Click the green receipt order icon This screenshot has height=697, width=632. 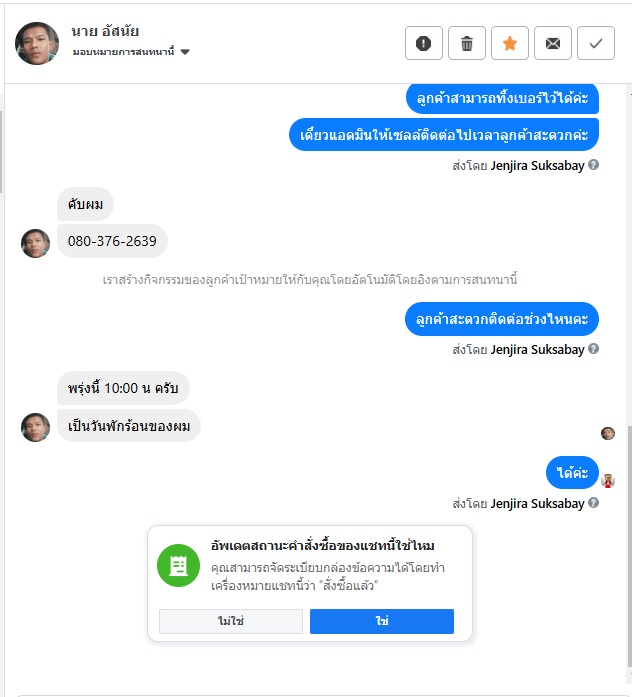click(178, 565)
